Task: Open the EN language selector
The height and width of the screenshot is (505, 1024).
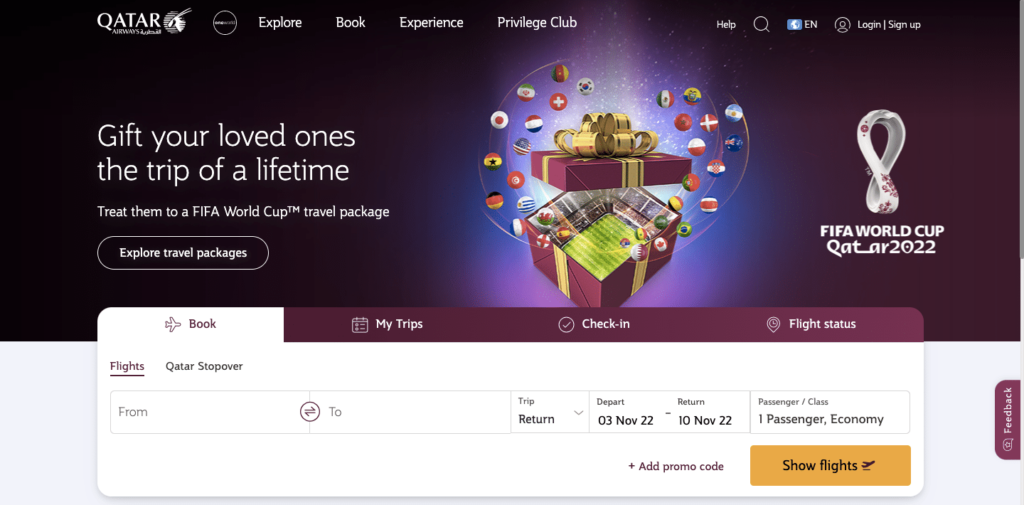Action: tap(811, 24)
